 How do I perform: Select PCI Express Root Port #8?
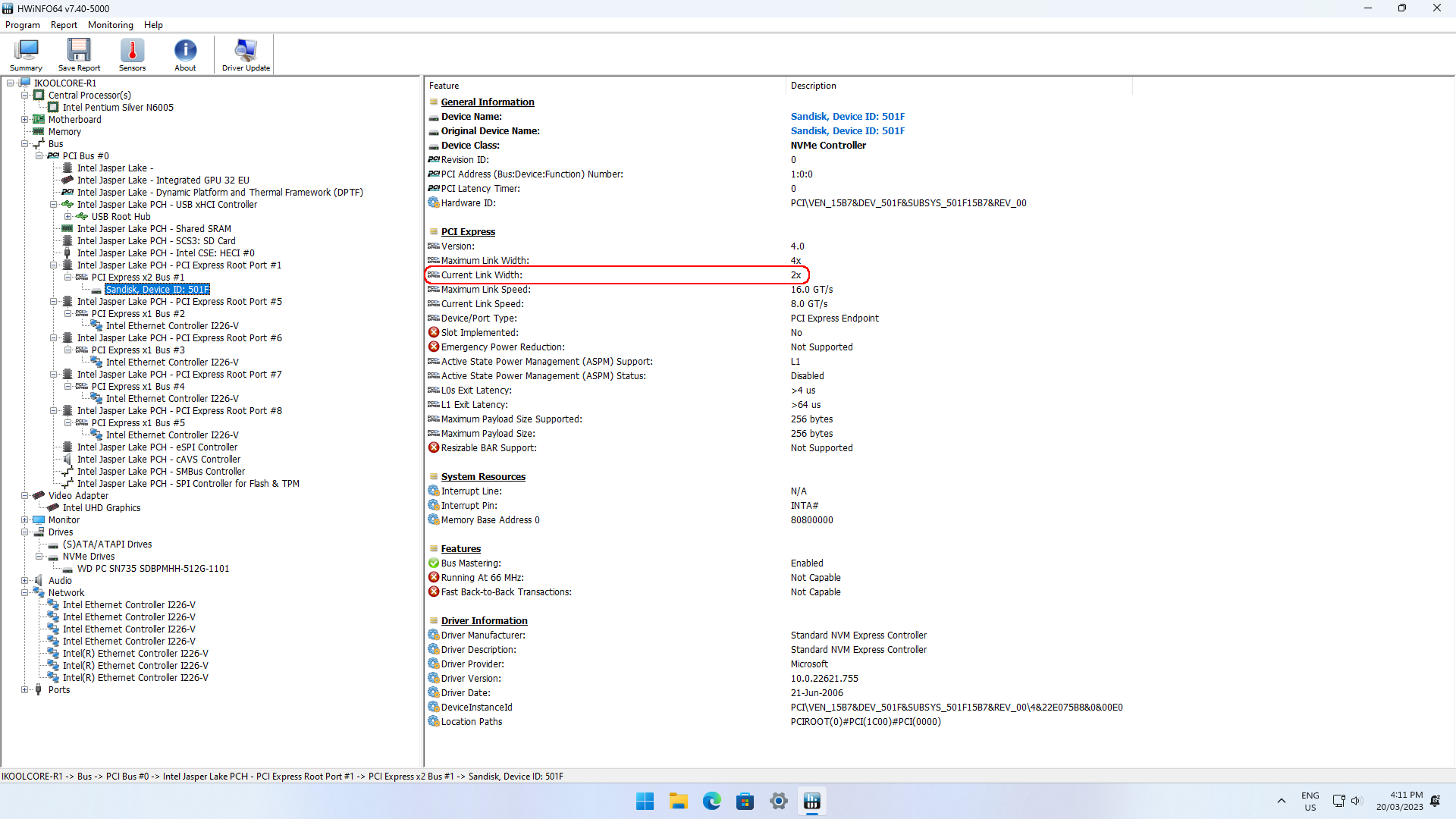pos(180,411)
